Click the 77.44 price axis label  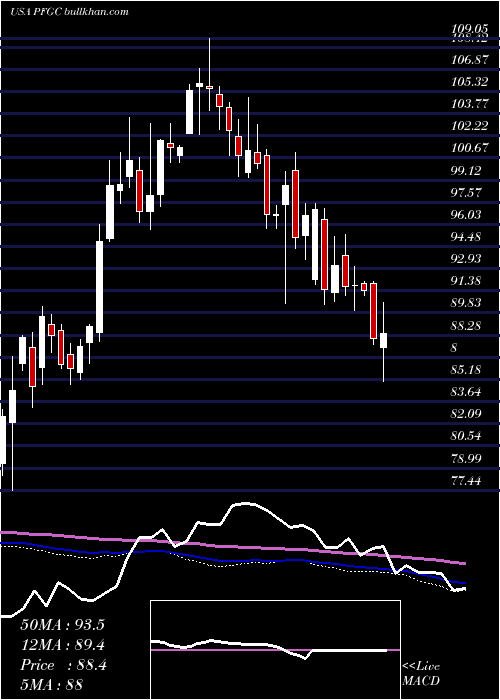coord(467,481)
